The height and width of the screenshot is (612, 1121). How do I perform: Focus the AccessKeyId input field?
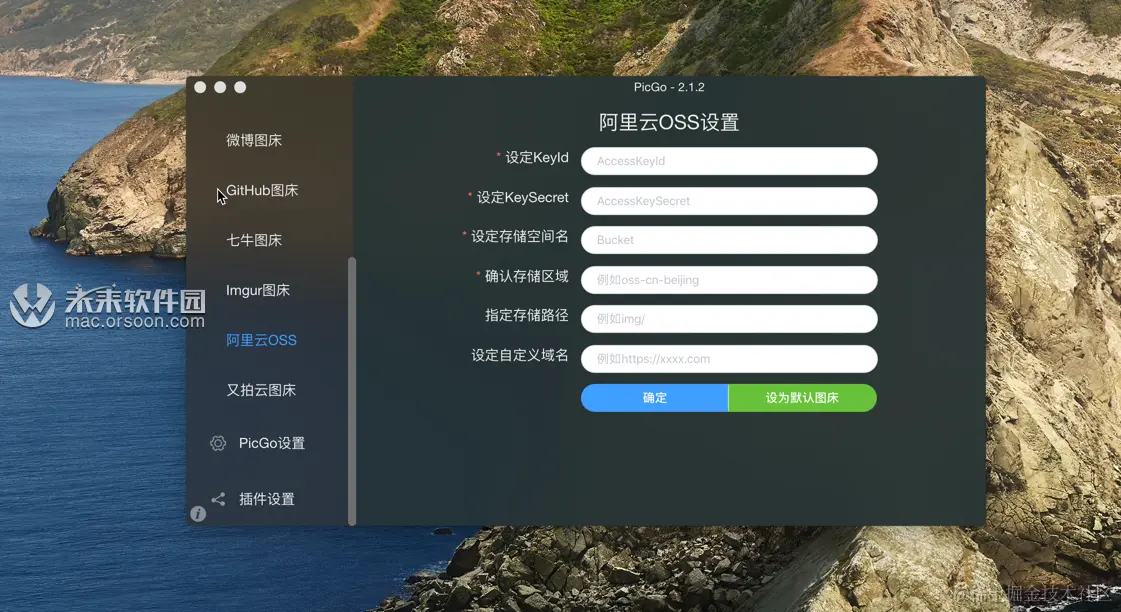coord(729,161)
